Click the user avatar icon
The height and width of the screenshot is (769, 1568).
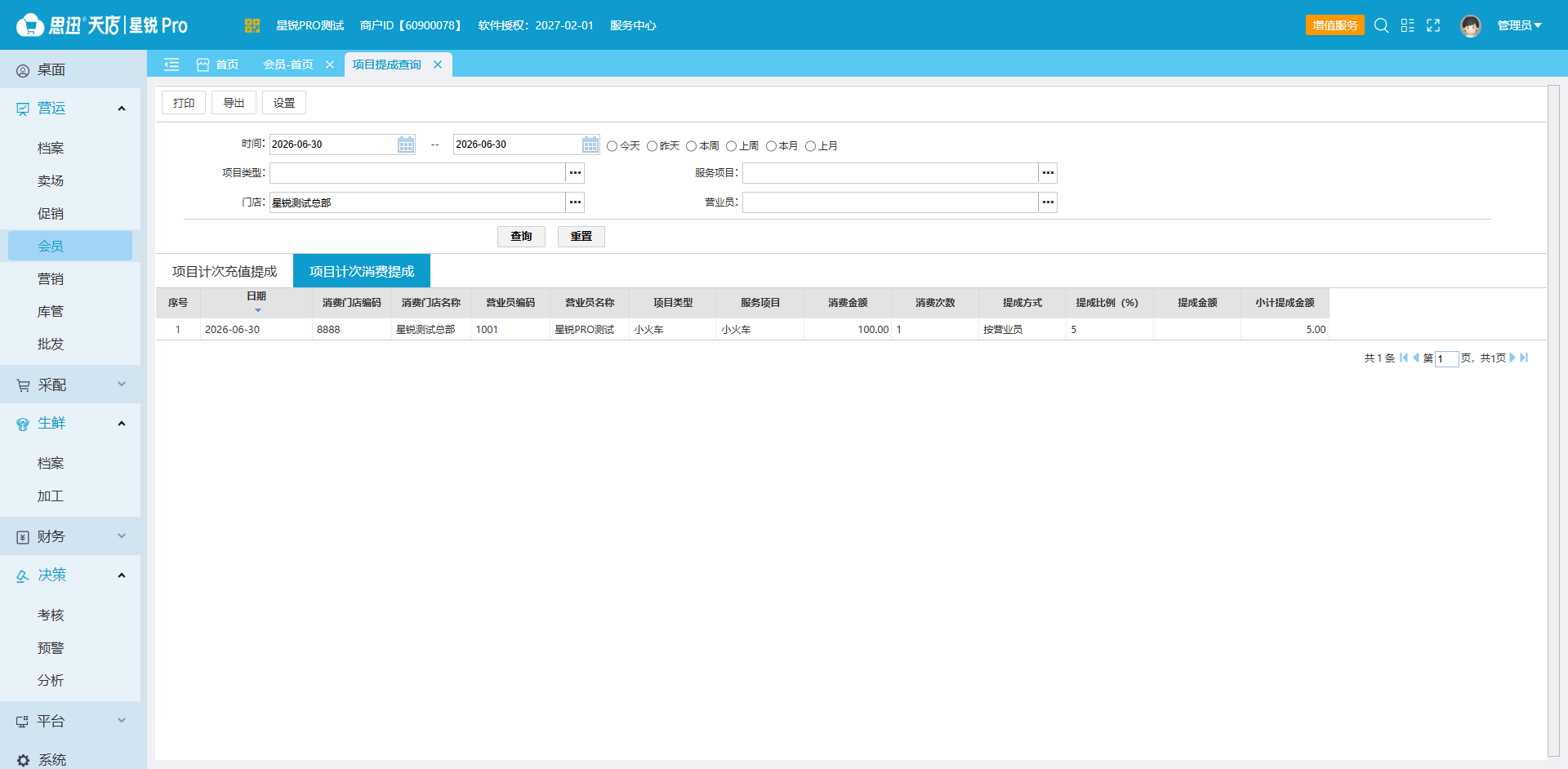pyautogui.click(x=1471, y=25)
